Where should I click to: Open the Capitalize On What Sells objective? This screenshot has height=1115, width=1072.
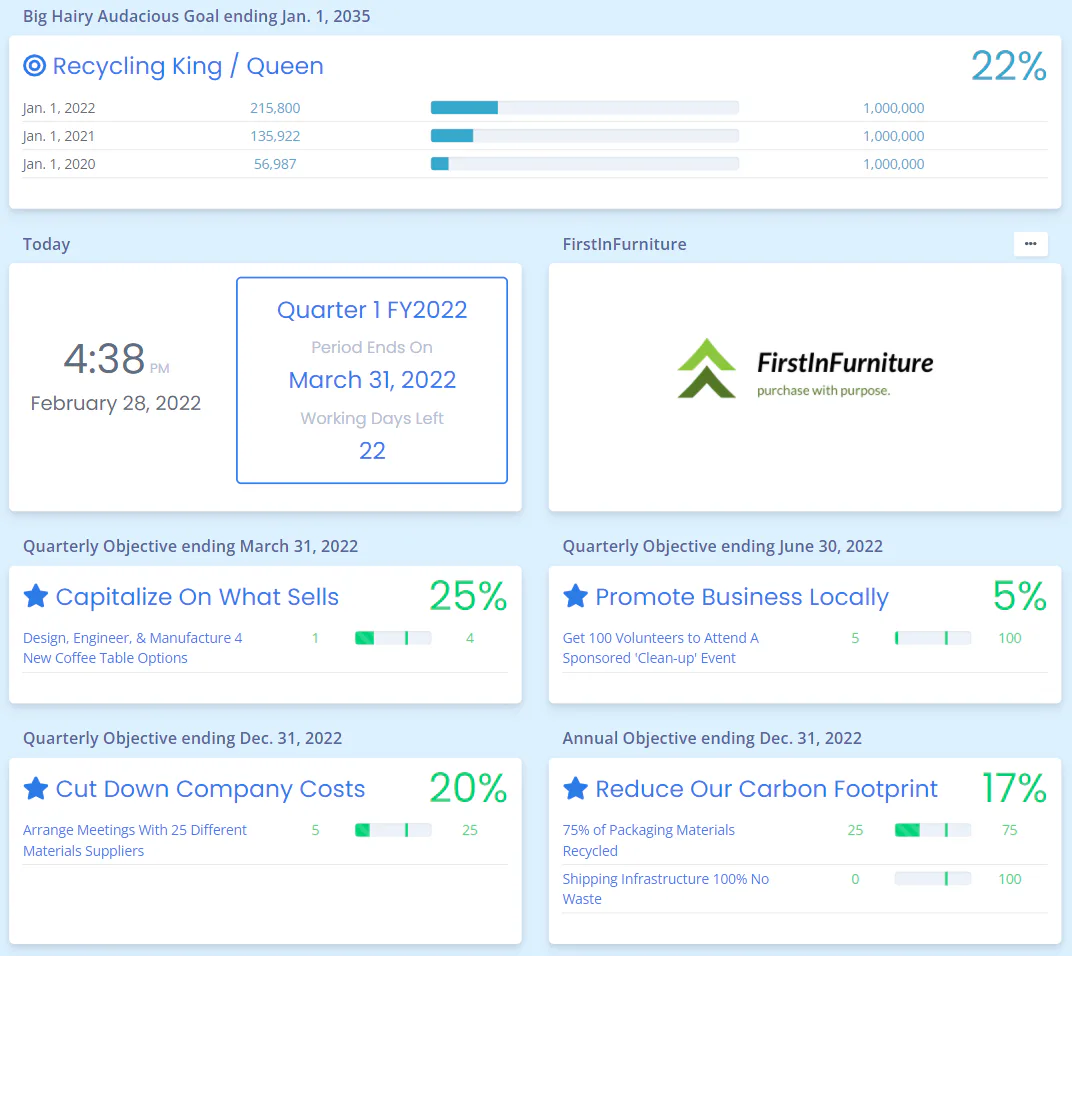pos(197,597)
